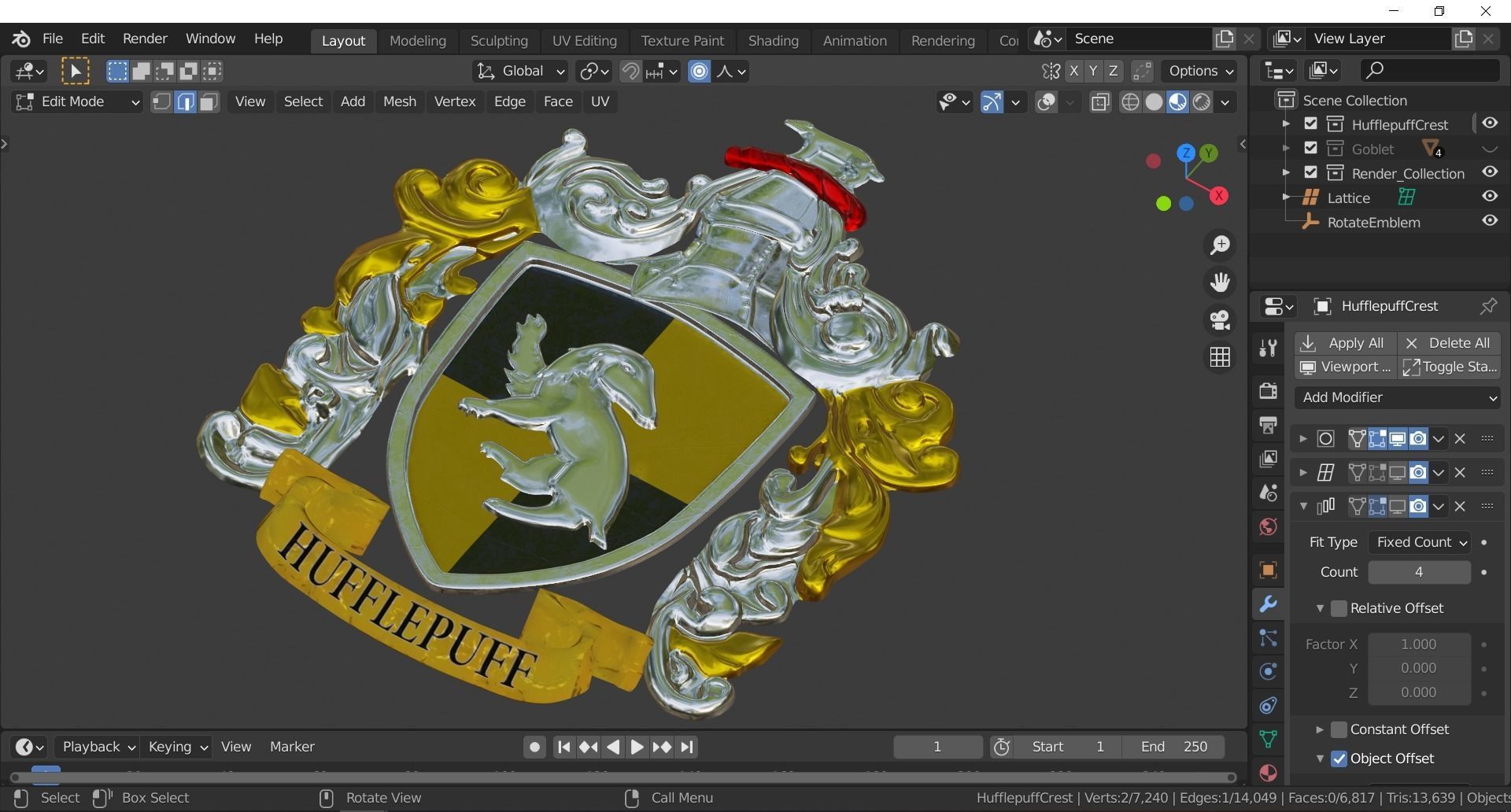
Task: Open Edit Mode dropdown
Action: click(76, 101)
